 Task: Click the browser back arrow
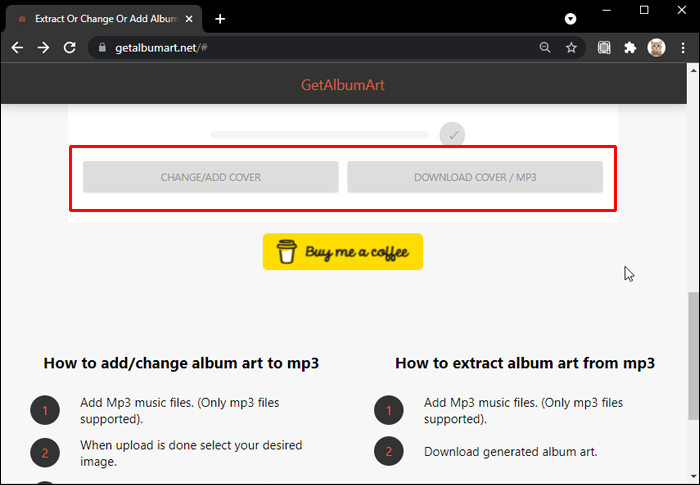pos(17,47)
